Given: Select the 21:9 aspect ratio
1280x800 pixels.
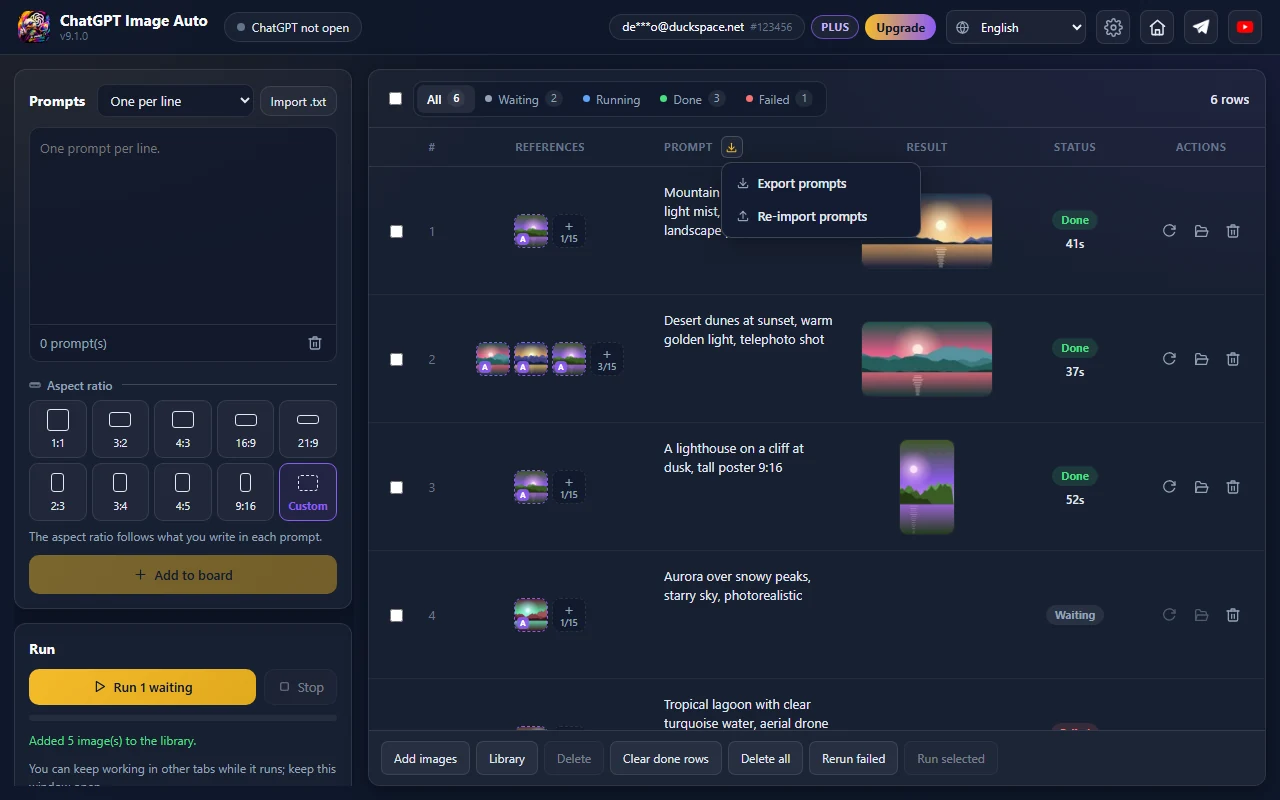Looking at the screenshot, I should pyautogui.click(x=308, y=429).
